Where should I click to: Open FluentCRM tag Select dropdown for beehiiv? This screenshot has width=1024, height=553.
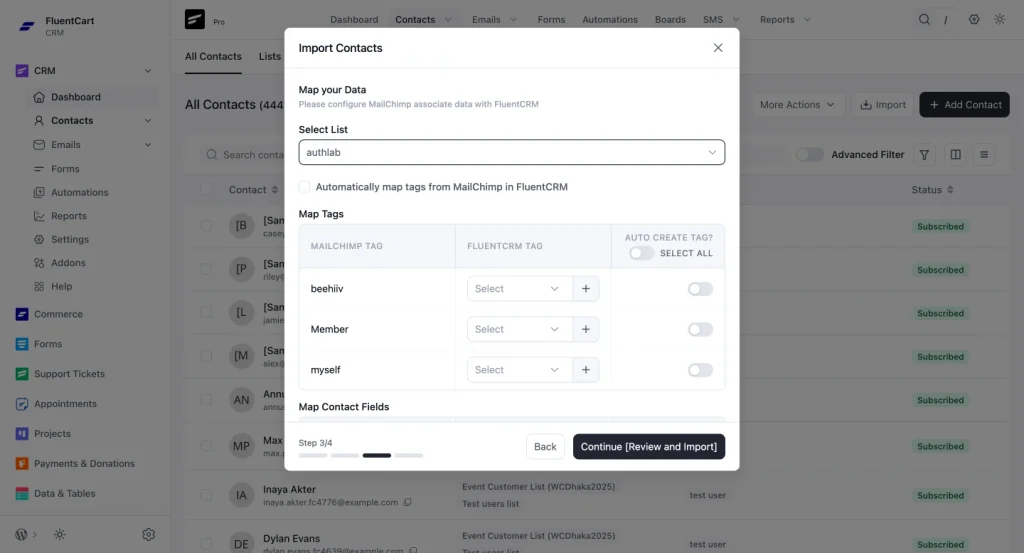click(x=519, y=289)
